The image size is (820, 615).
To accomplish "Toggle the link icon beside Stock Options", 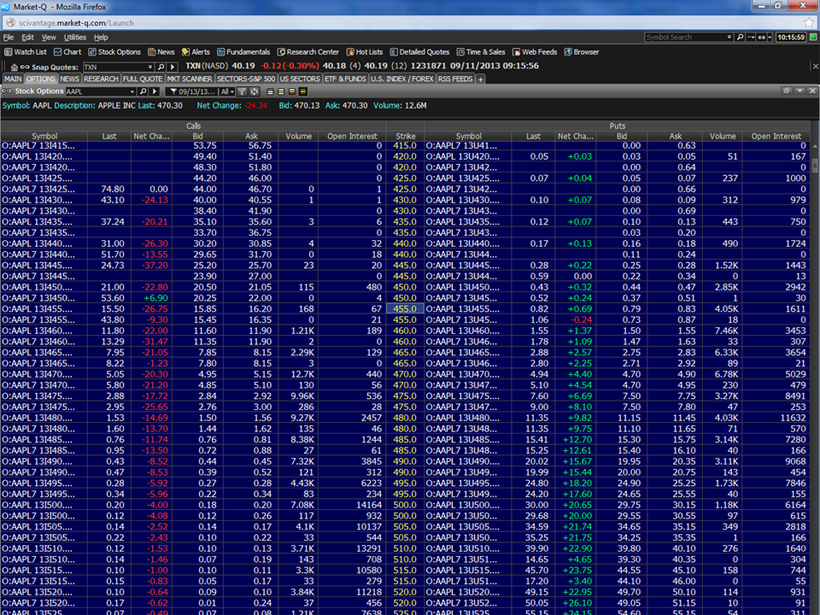I will 8,91.
